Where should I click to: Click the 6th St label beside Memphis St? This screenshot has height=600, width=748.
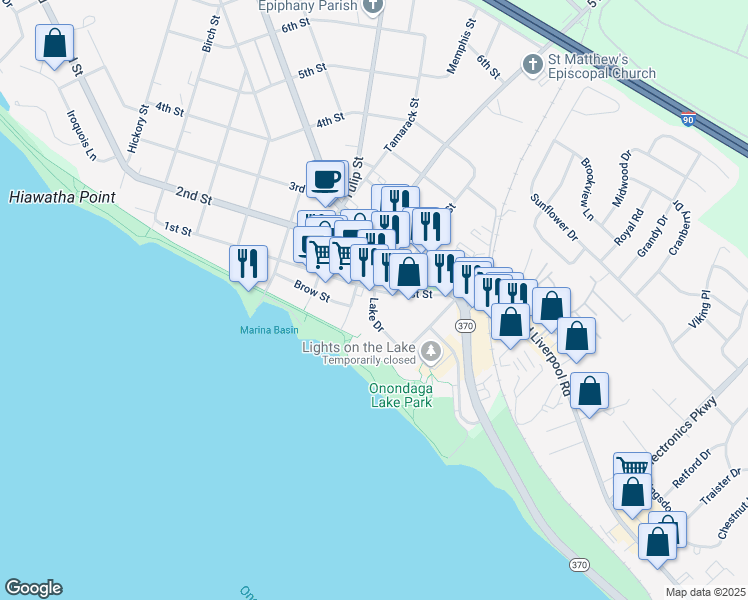click(x=488, y=67)
